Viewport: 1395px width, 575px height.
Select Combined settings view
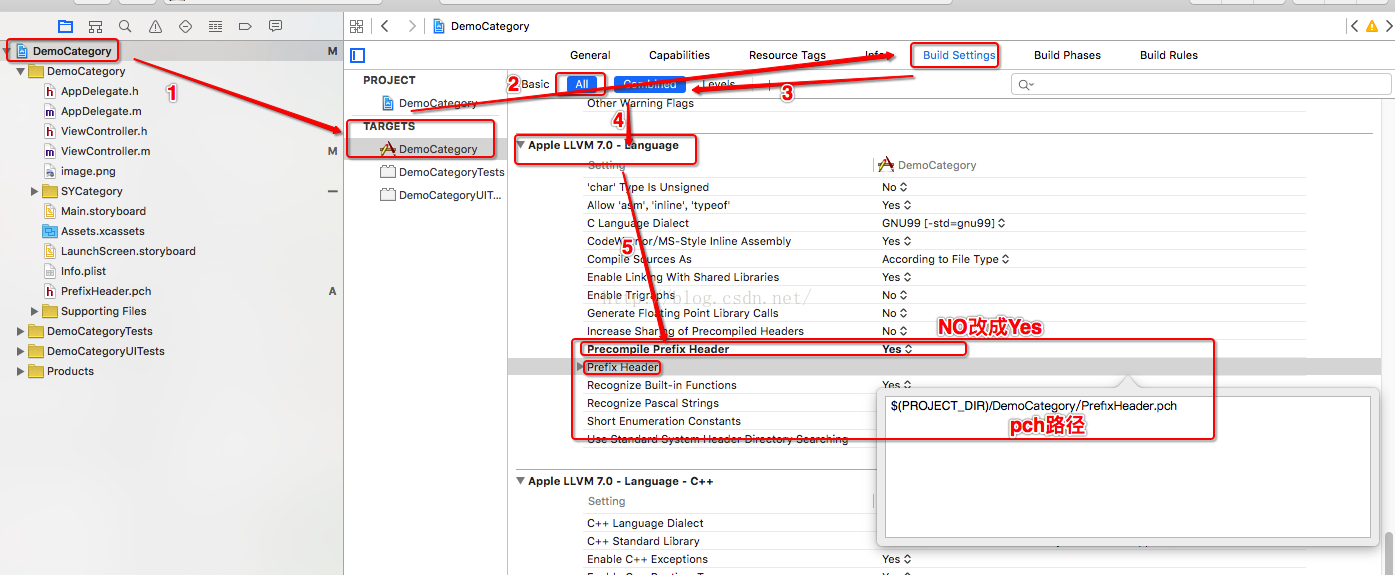coord(650,84)
